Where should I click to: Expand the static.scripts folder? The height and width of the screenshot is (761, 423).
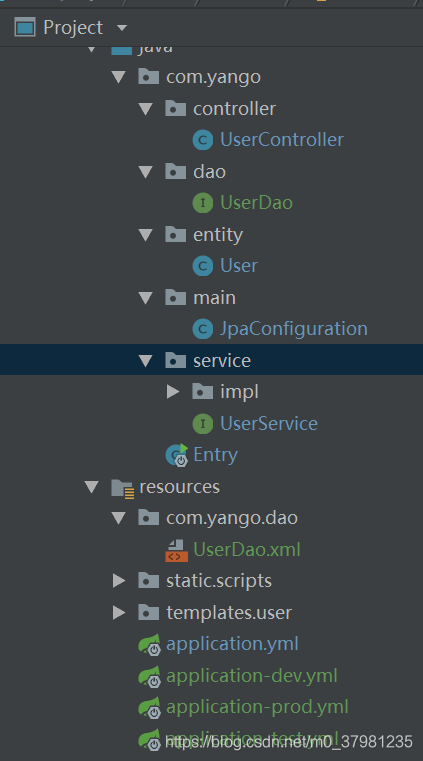pyautogui.click(x=119, y=580)
